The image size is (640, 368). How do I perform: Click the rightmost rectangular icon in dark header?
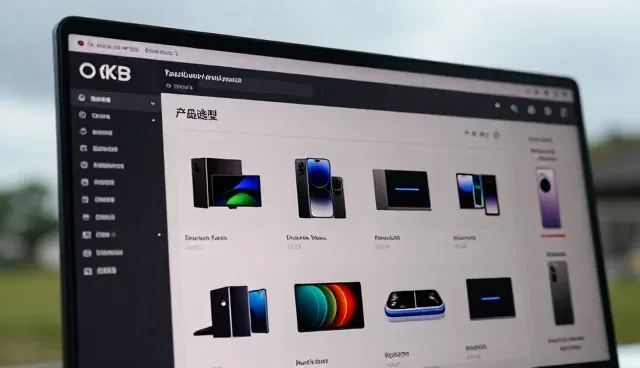click(x=564, y=113)
